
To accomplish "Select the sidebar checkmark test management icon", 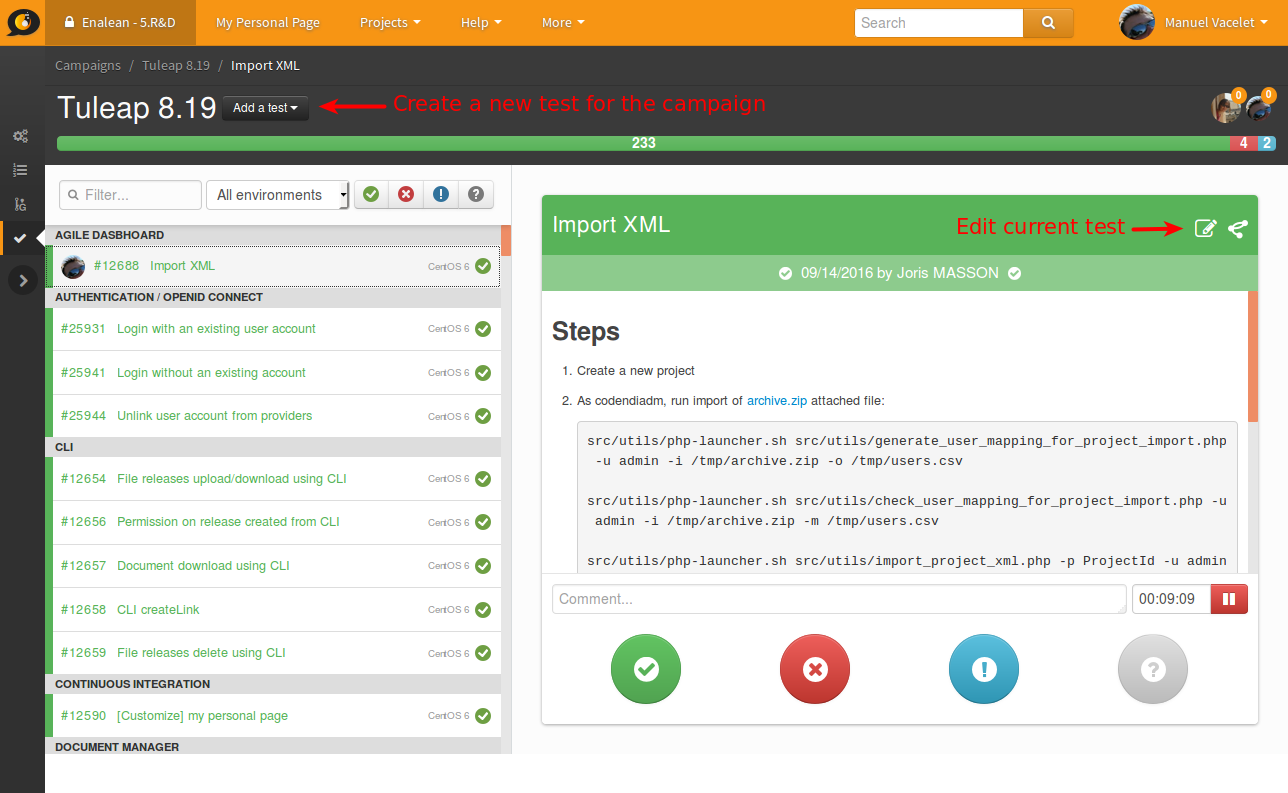I will pyautogui.click(x=20, y=238).
